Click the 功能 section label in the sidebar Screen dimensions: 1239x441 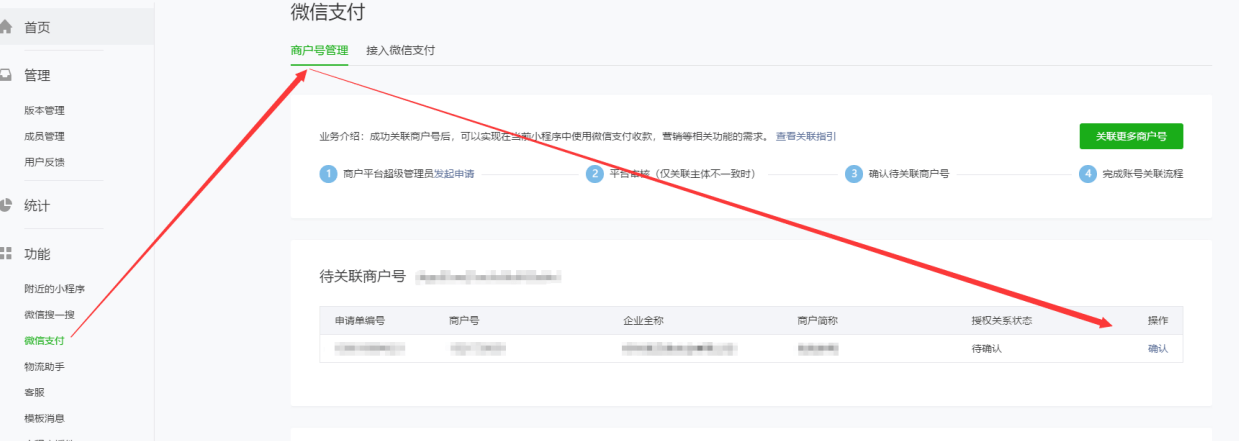coord(37,254)
